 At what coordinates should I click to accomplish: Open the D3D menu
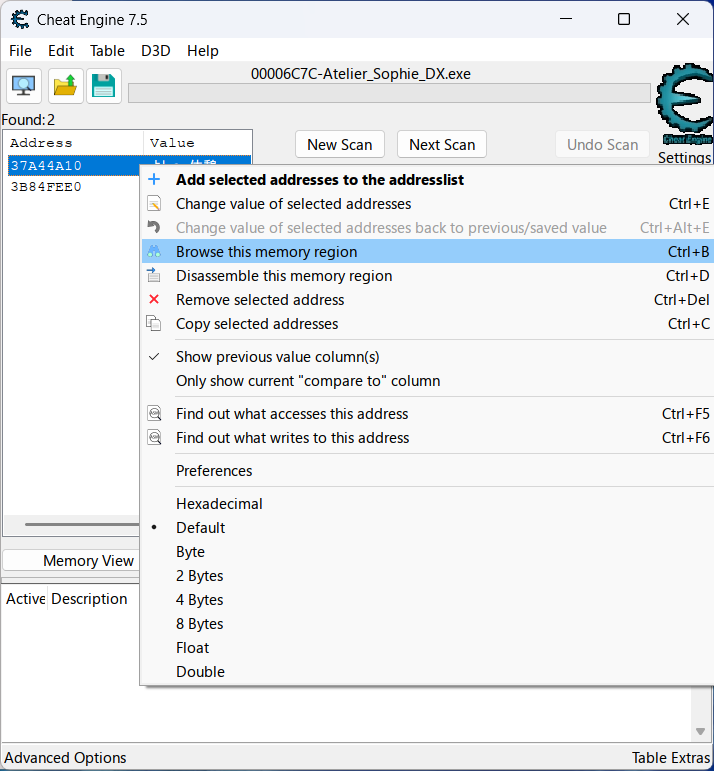pos(155,51)
